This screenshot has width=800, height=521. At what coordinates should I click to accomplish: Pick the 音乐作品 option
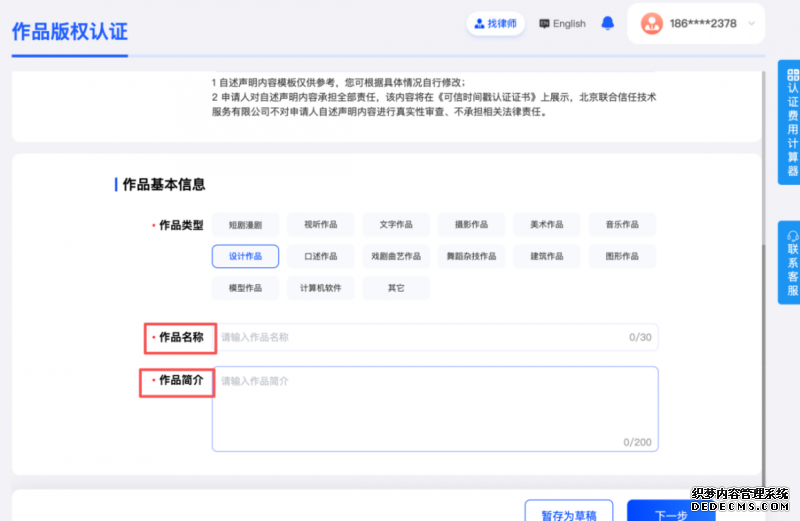[622, 225]
